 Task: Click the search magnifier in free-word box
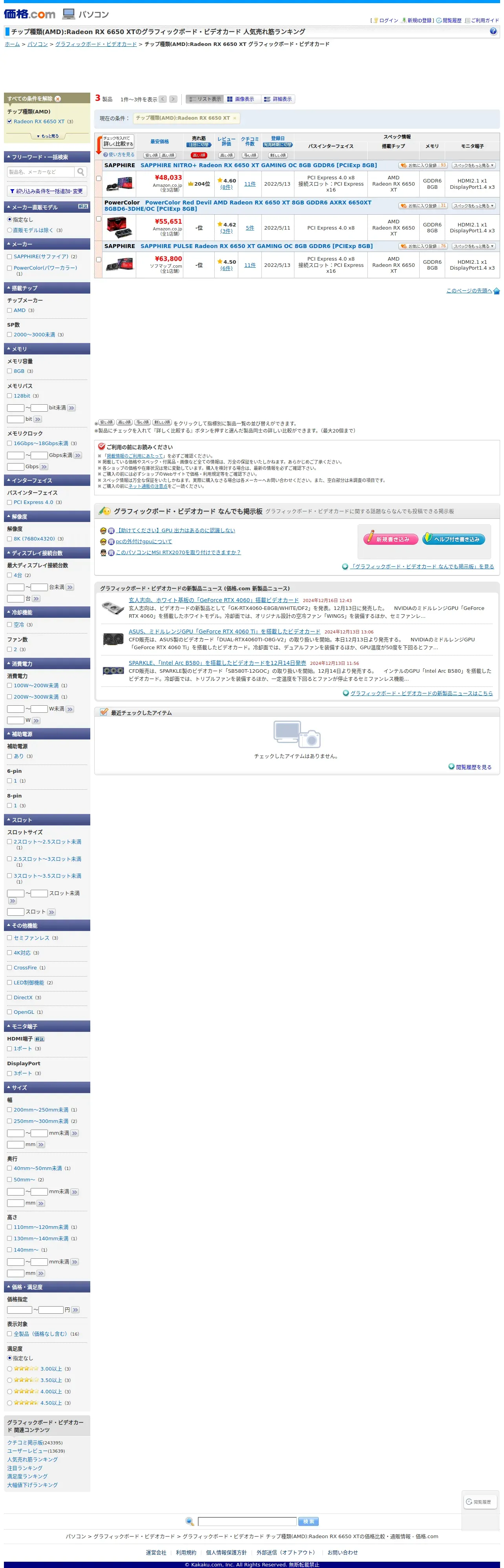(81, 172)
